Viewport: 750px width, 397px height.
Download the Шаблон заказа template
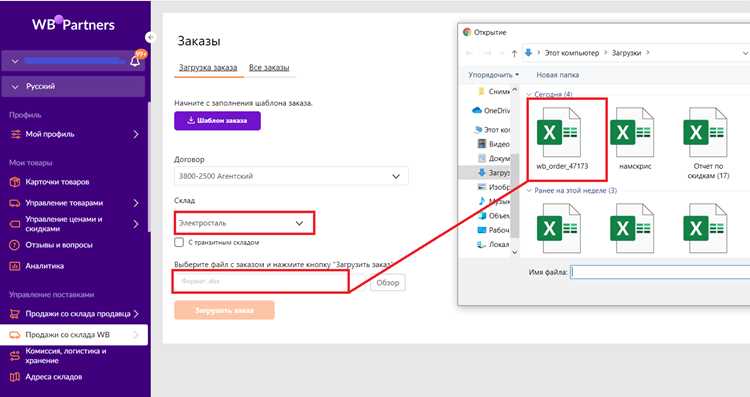[217, 121]
